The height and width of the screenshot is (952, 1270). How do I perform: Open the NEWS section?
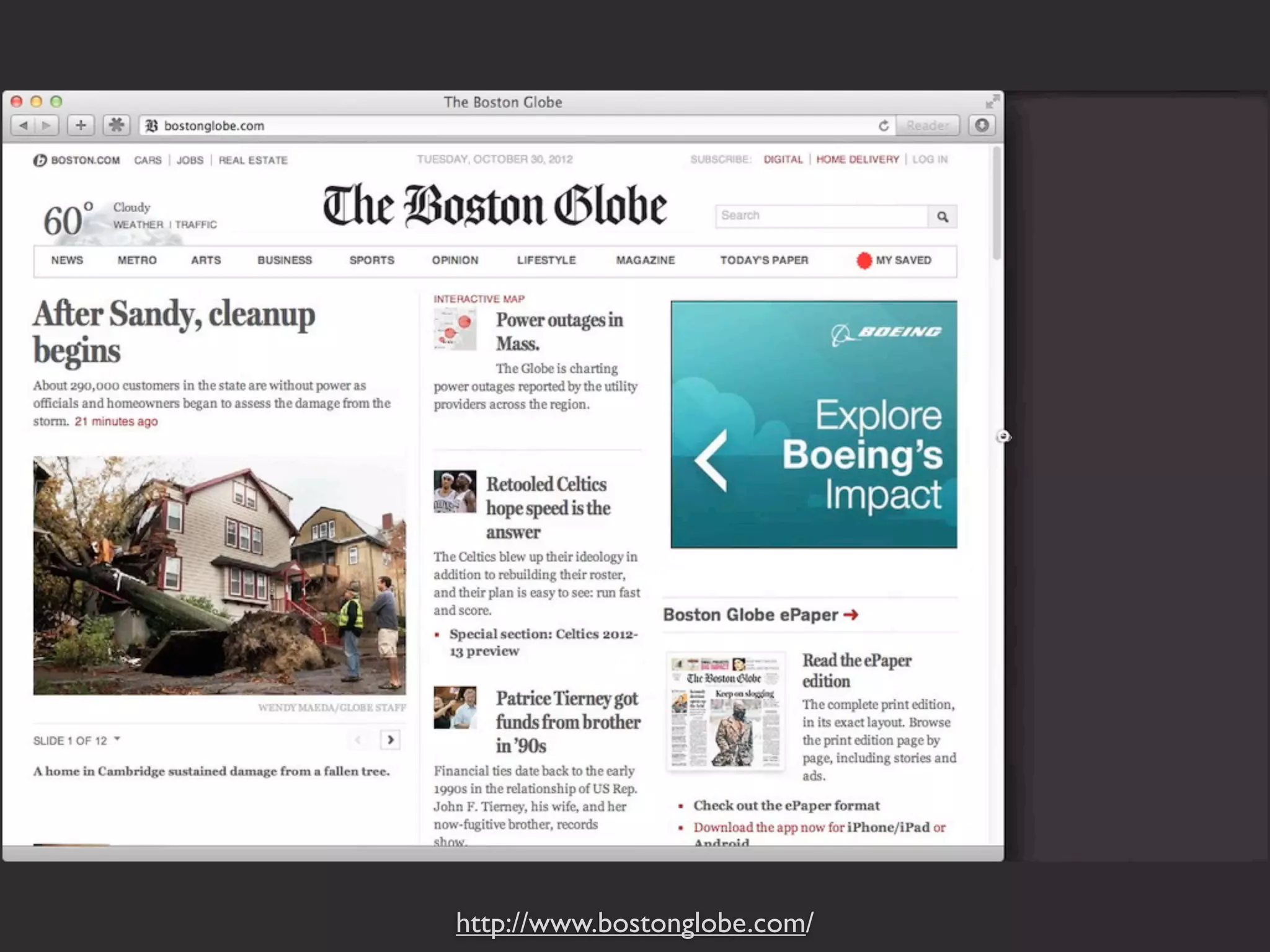click(x=67, y=260)
